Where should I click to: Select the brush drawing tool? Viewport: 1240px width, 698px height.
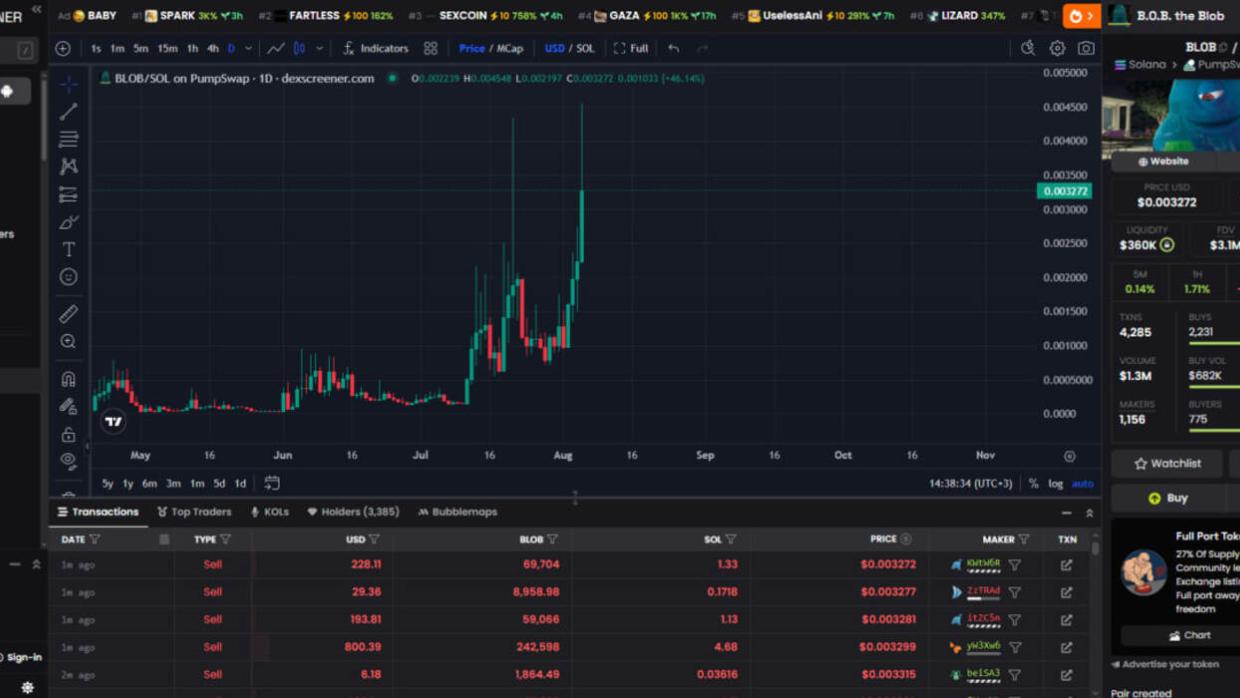[68, 222]
